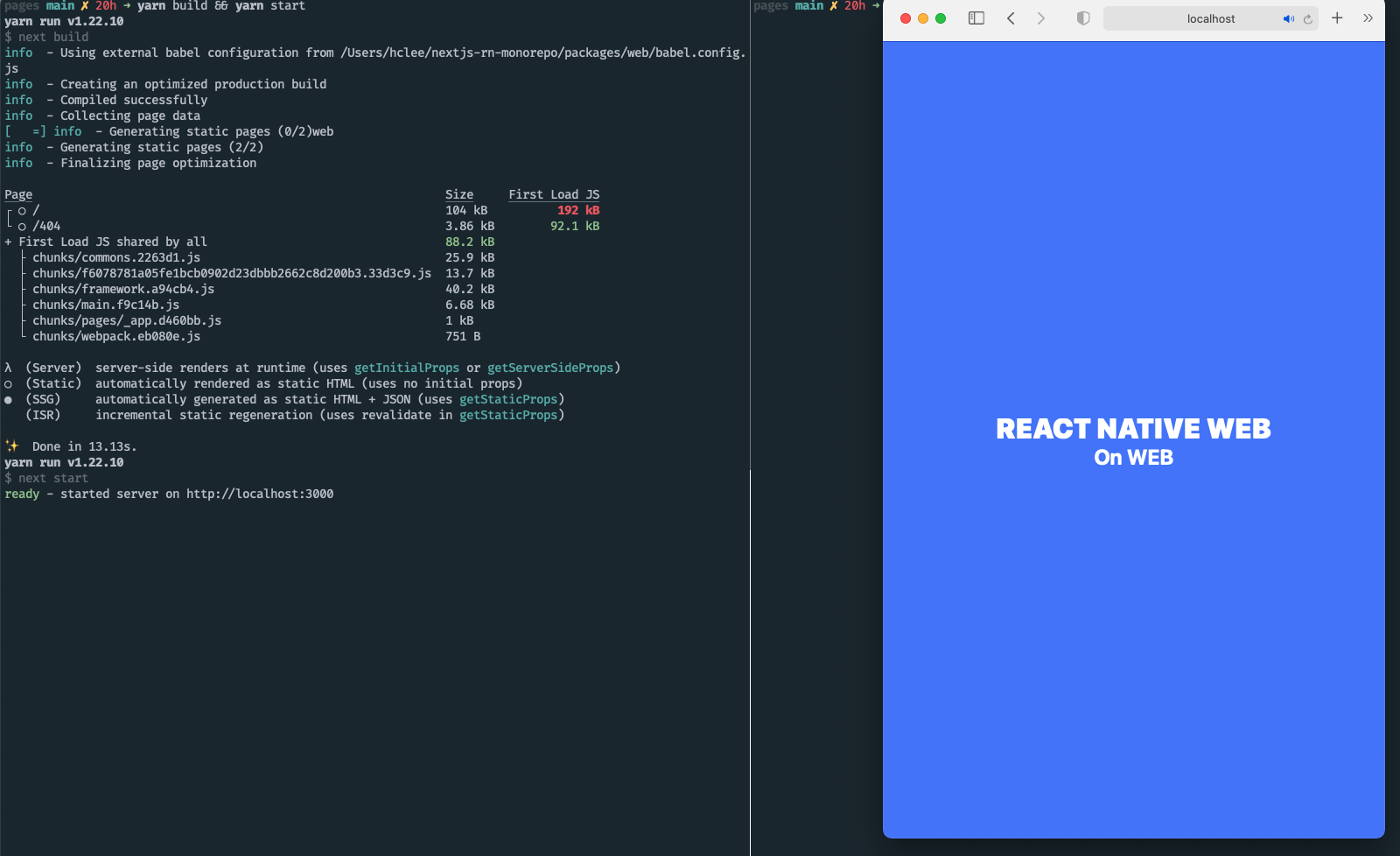Open Safari privacy report shield
The width and height of the screenshot is (1400, 856).
[1083, 18]
